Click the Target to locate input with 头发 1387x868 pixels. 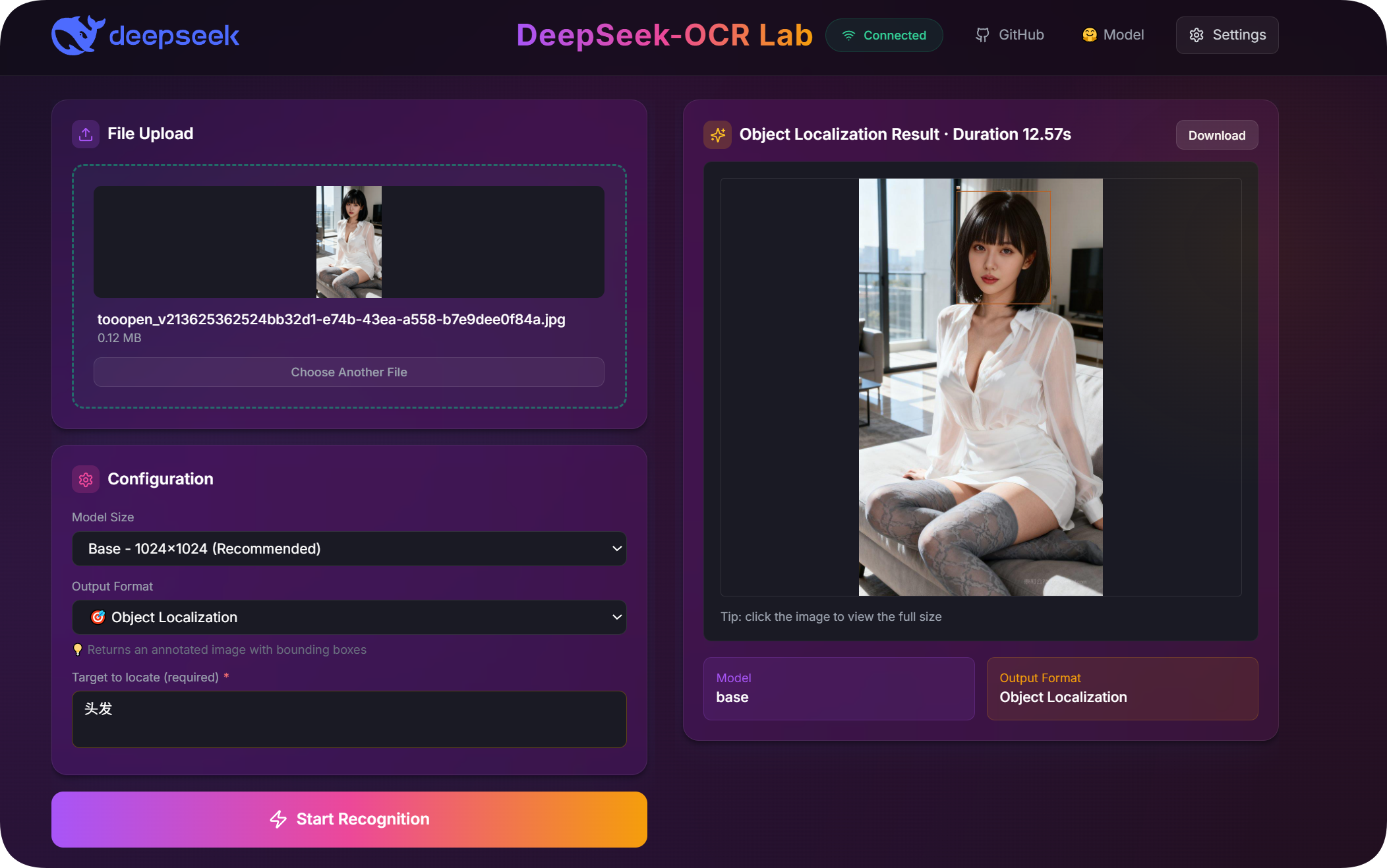click(x=349, y=719)
